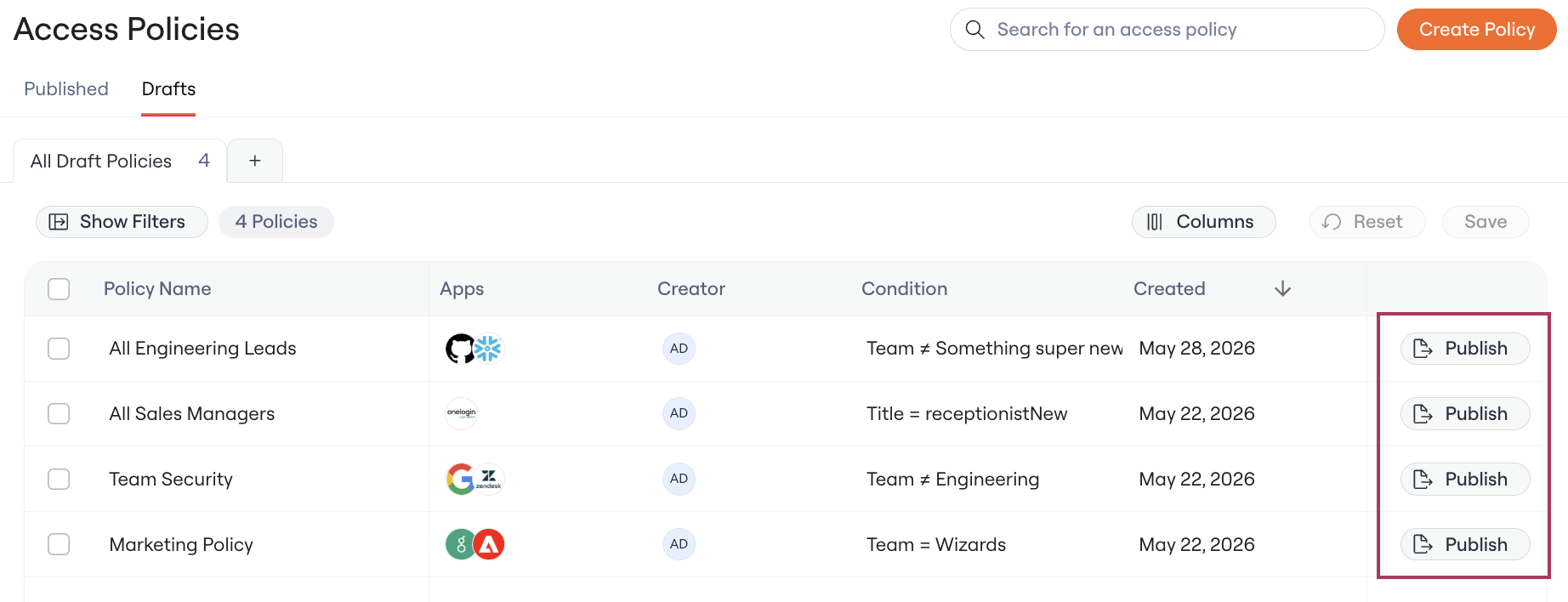Click the Create Policy button
Viewport: 1568px width, 602px height.
click(x=1477, y=30)
